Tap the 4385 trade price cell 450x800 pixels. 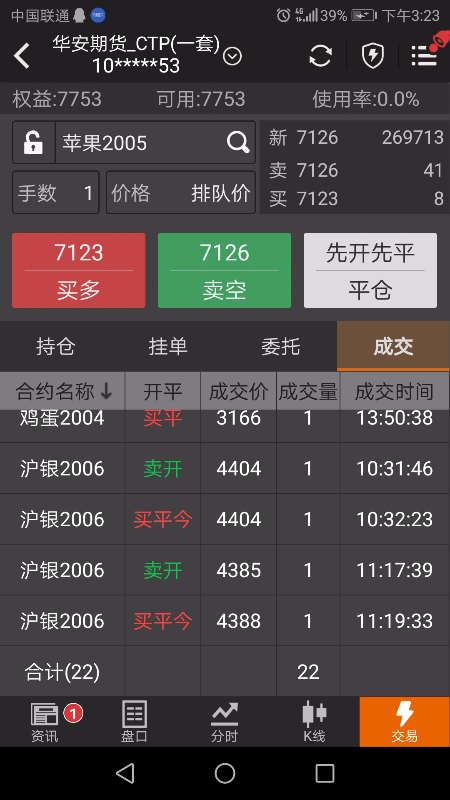[x=239, y=570]
